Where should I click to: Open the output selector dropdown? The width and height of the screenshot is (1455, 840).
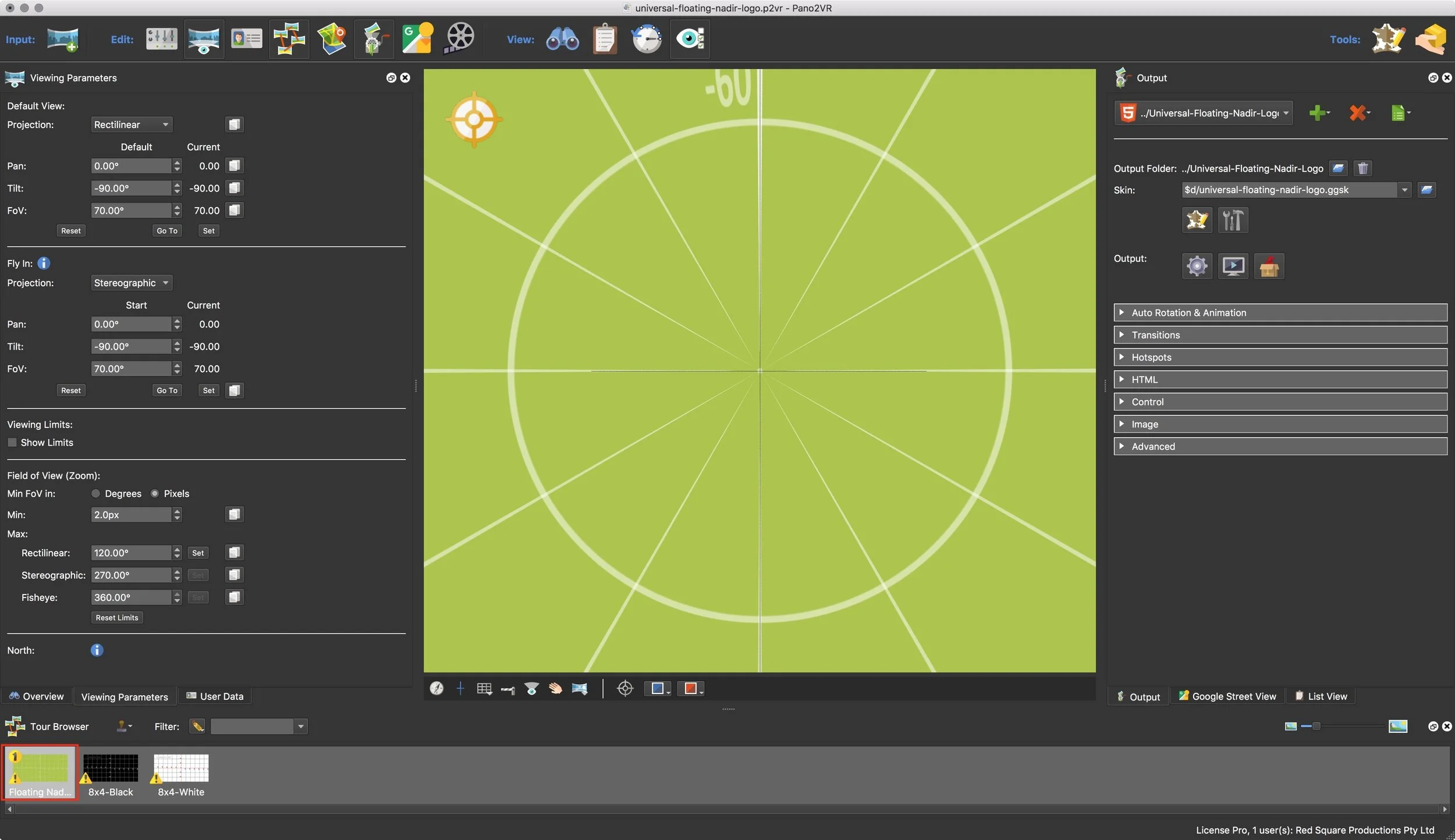(1204, 113)
